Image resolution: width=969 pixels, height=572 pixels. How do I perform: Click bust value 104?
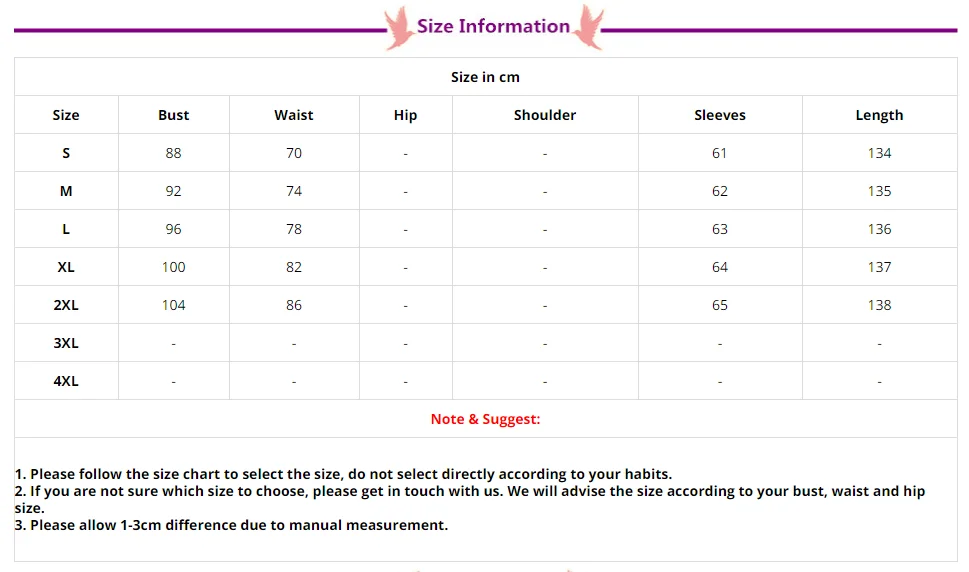pos(174,305)
